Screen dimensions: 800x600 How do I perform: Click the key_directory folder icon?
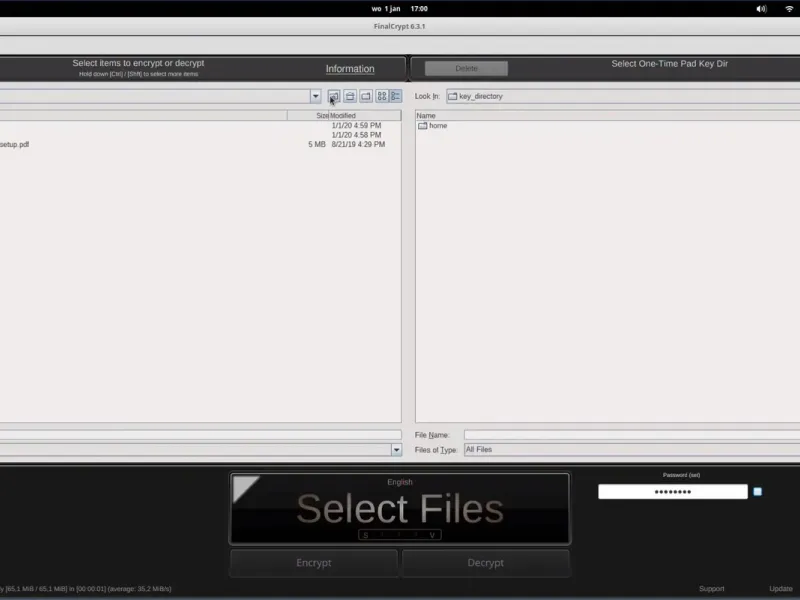tap(453, 96)
